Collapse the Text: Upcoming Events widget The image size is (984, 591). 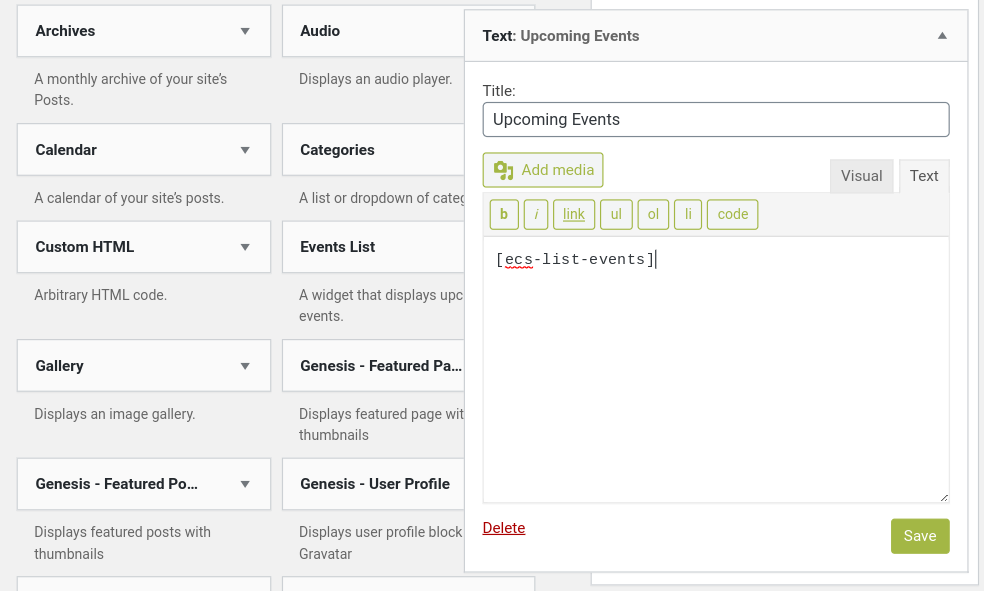pyautogui.click(x=942, y=36)
